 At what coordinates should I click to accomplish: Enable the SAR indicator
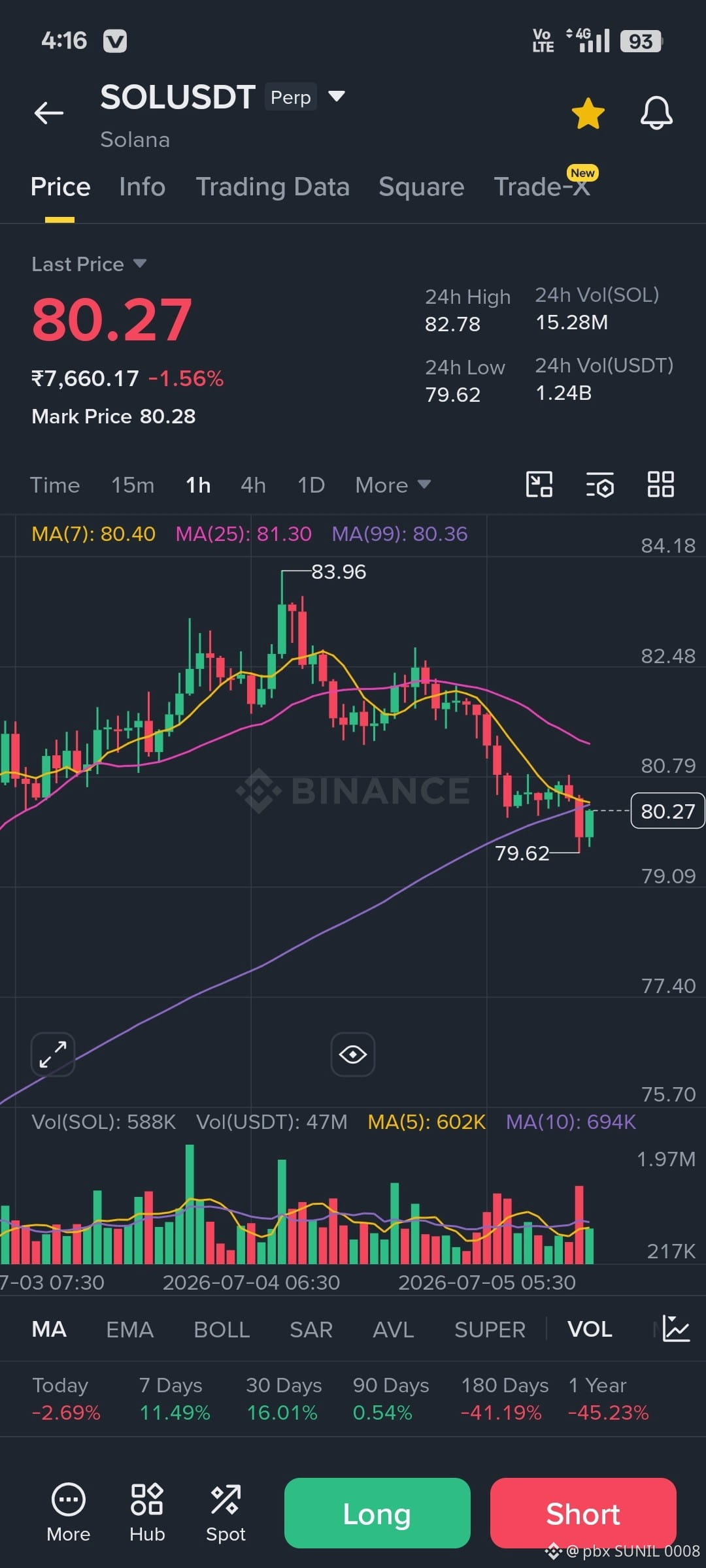(x=311, y=1329)
